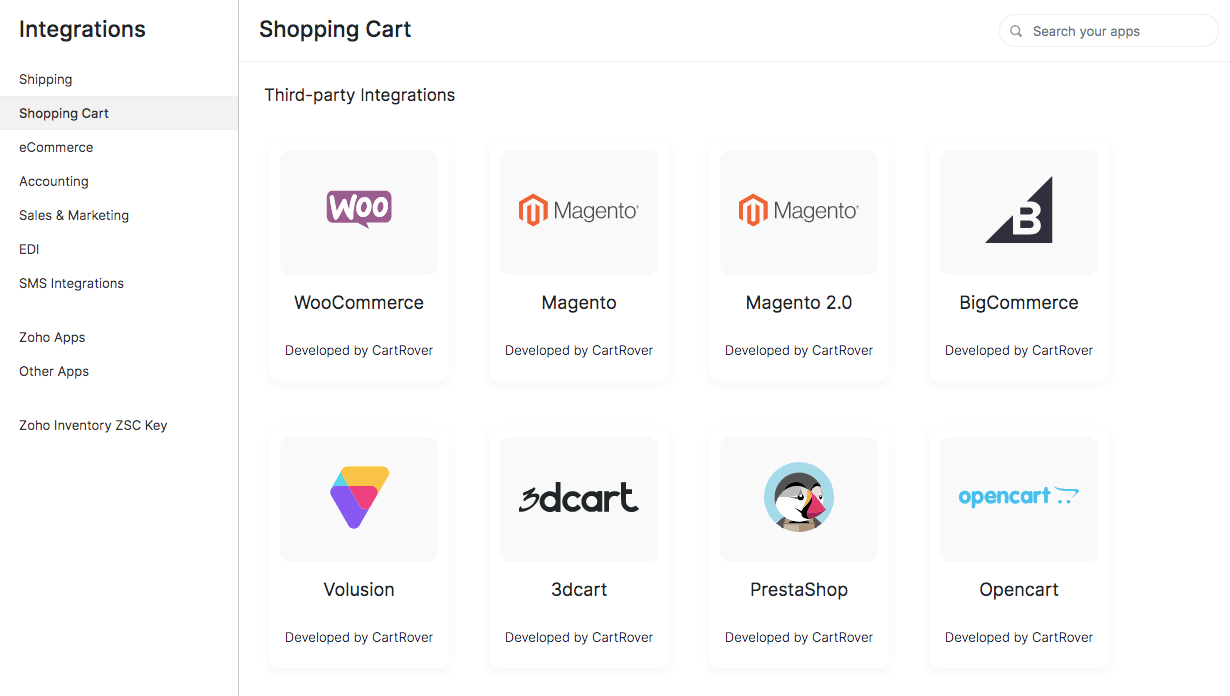Select the Magento integration logo
This screenshot has width=1230, height=696.
tap(578, 212)
